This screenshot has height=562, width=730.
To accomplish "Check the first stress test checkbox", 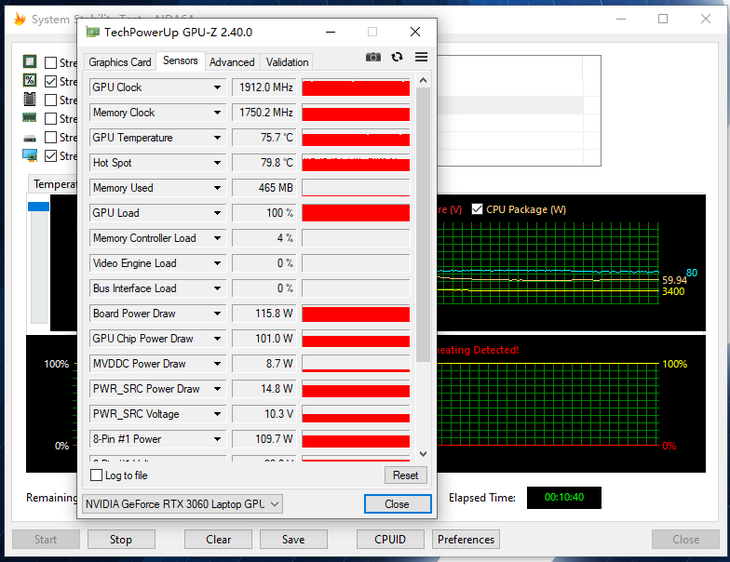I will tap(51, 63).
